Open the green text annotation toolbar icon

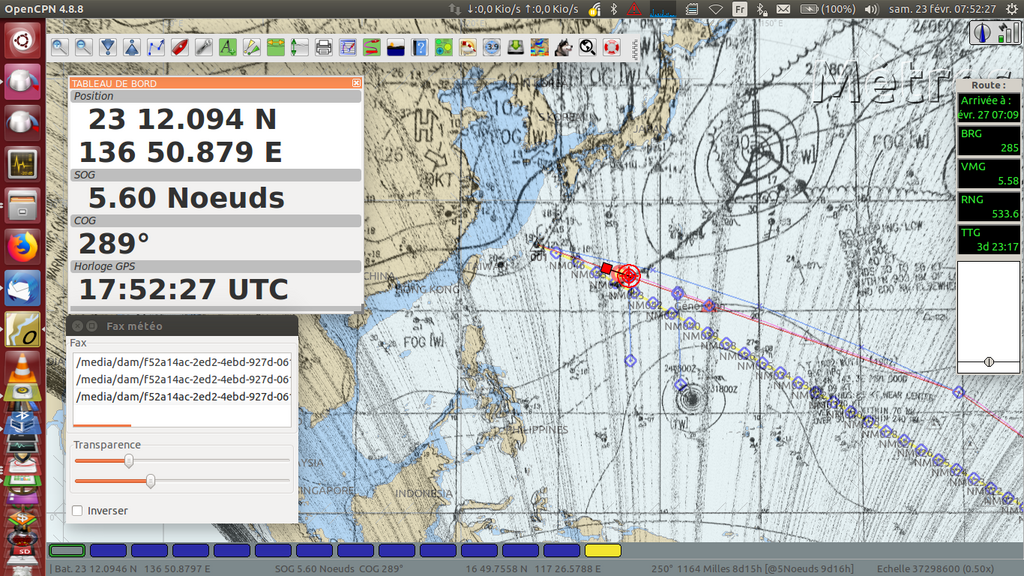(228, 47)
